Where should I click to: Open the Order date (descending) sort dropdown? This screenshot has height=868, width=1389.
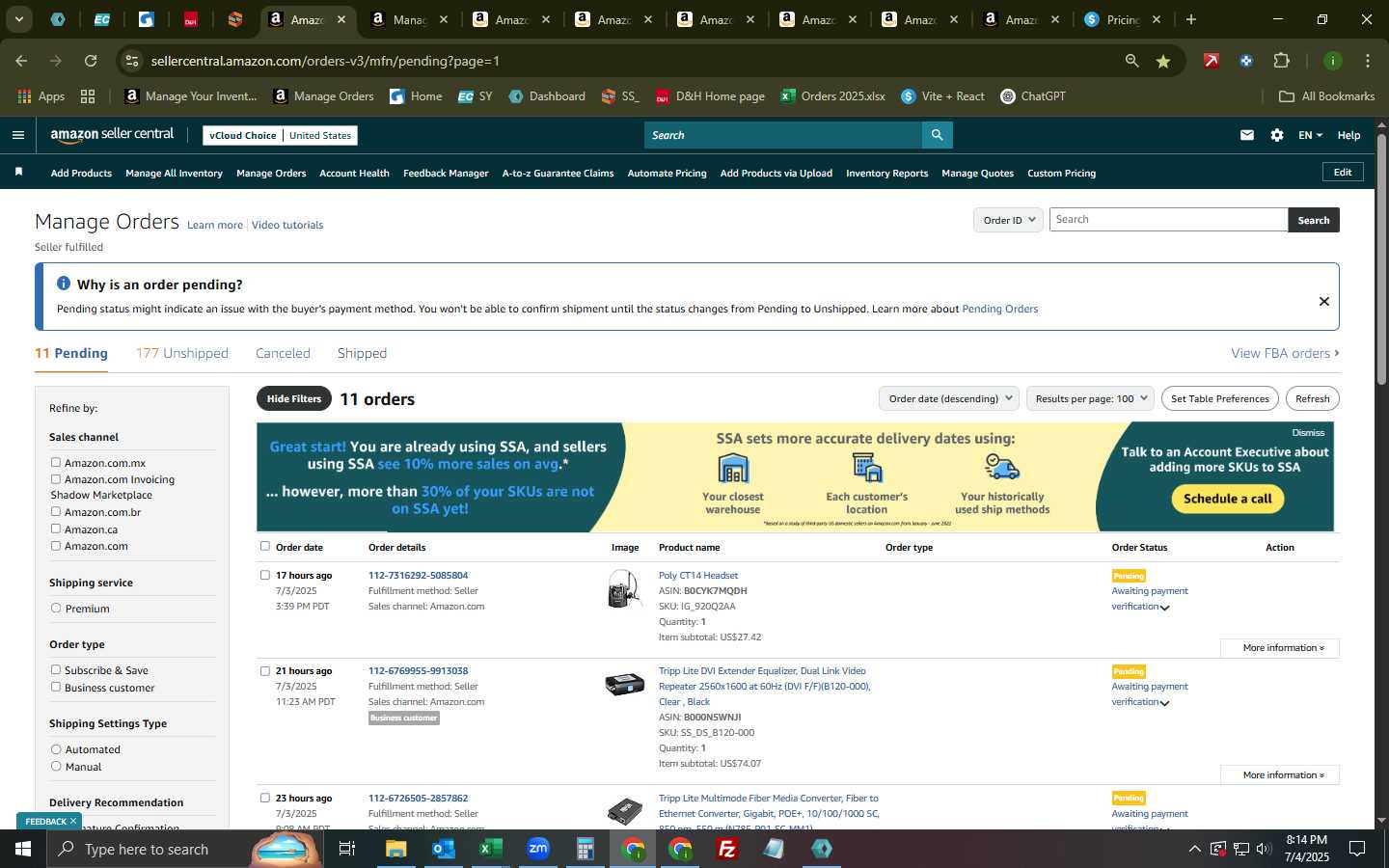[950, 398]
